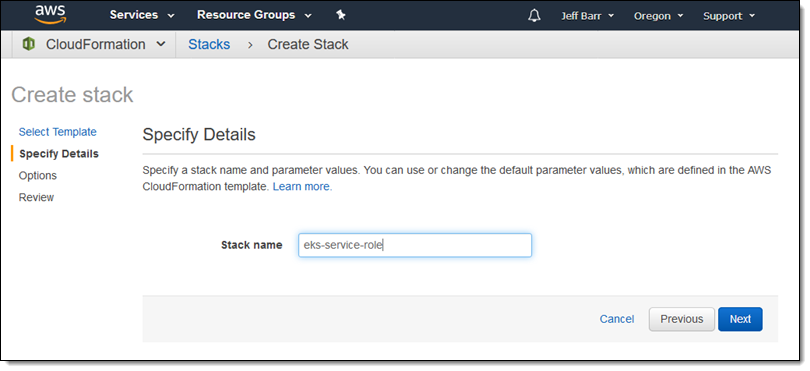The image size is (810, 371).
Task: Open the Learn more link
Action: pyautogui.click(x=302, y=187)
